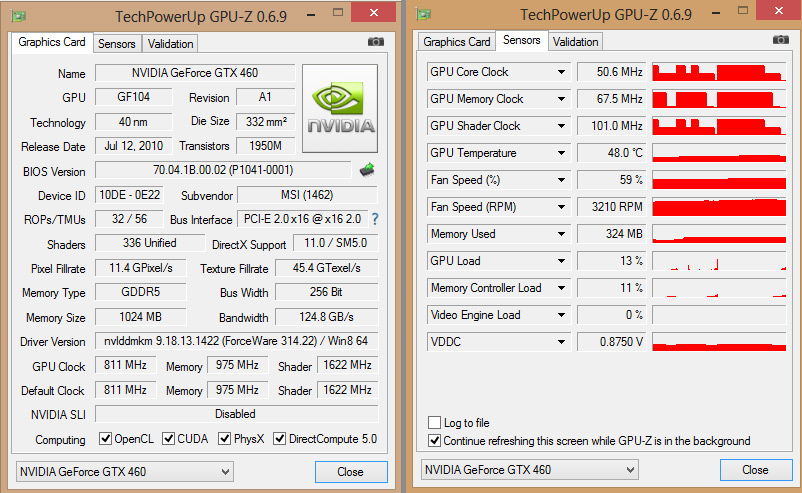Click the NVIDIA logo image
Viewport: 802px width, 493px height.
pos(340,108)
